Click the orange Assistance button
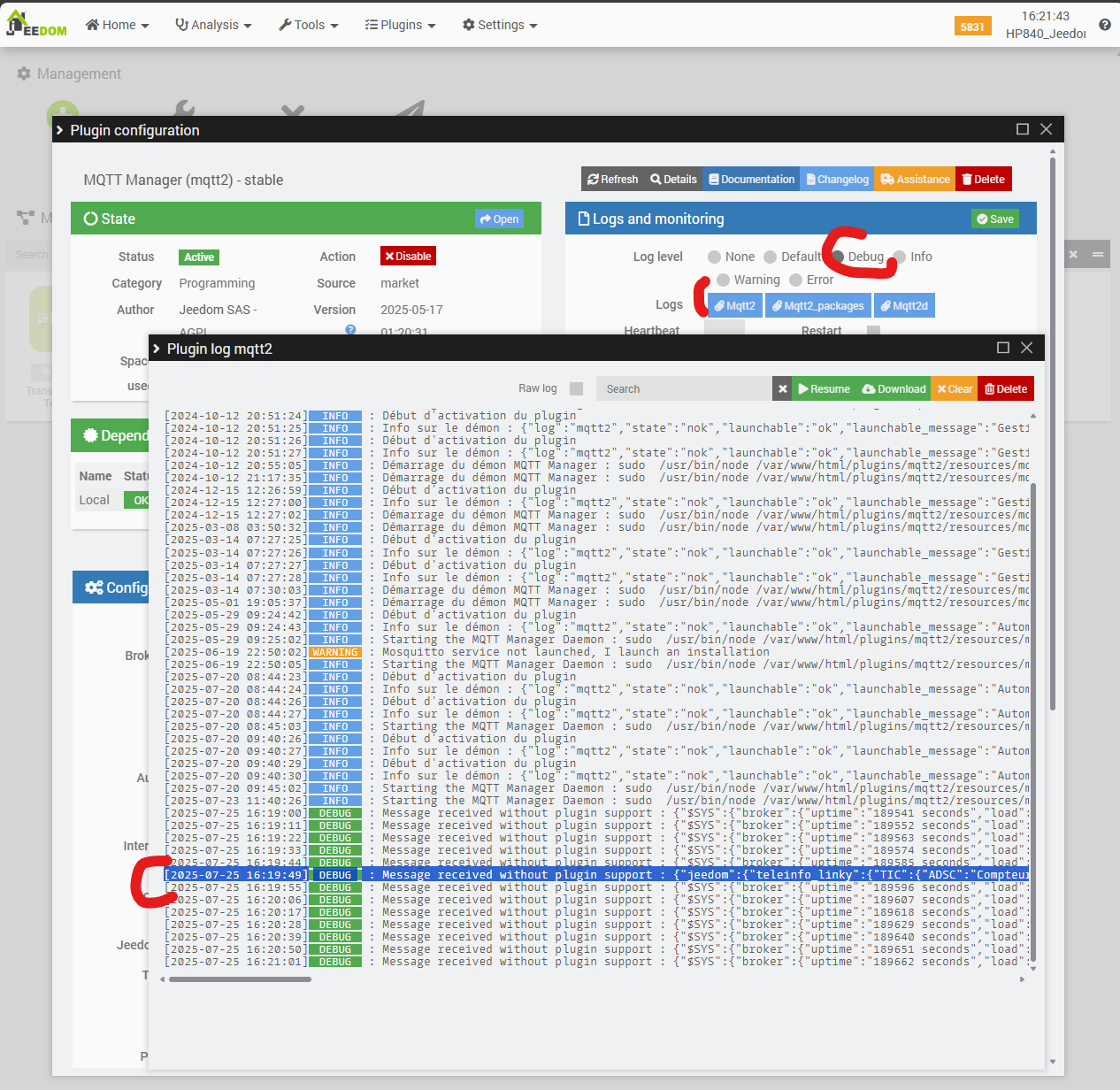 point(915,180)
